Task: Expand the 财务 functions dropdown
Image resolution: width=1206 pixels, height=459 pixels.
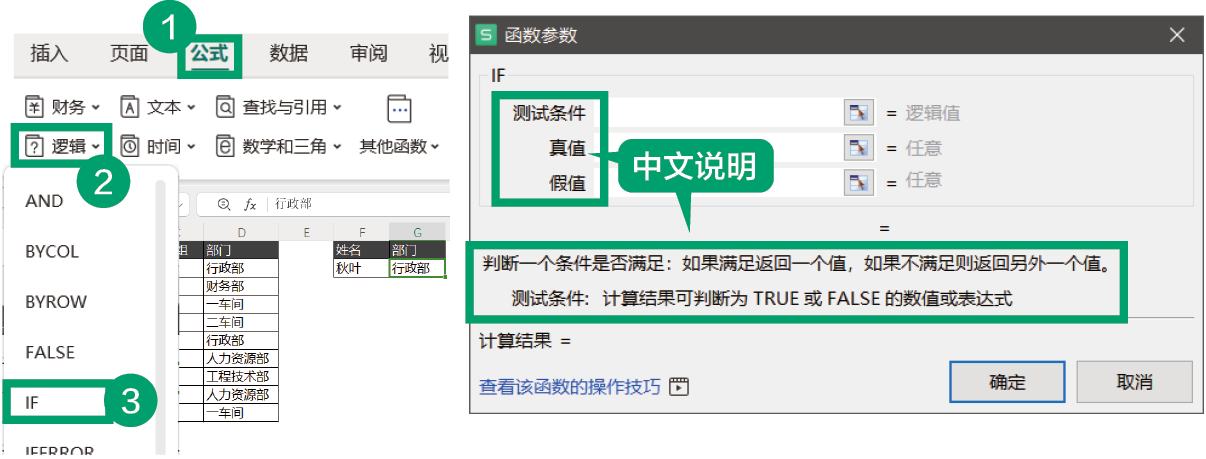Action: (63, 107)
